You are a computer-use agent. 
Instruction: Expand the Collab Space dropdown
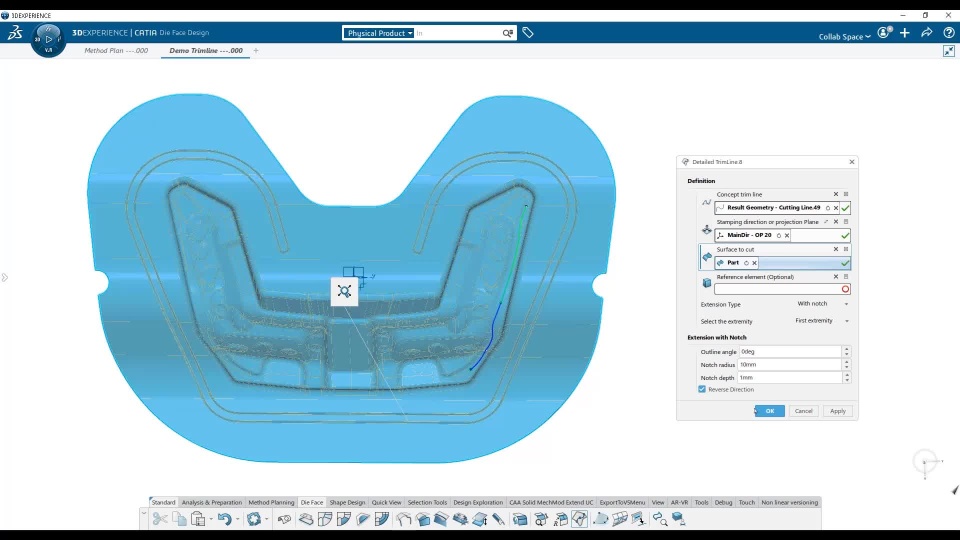point(844,37)
